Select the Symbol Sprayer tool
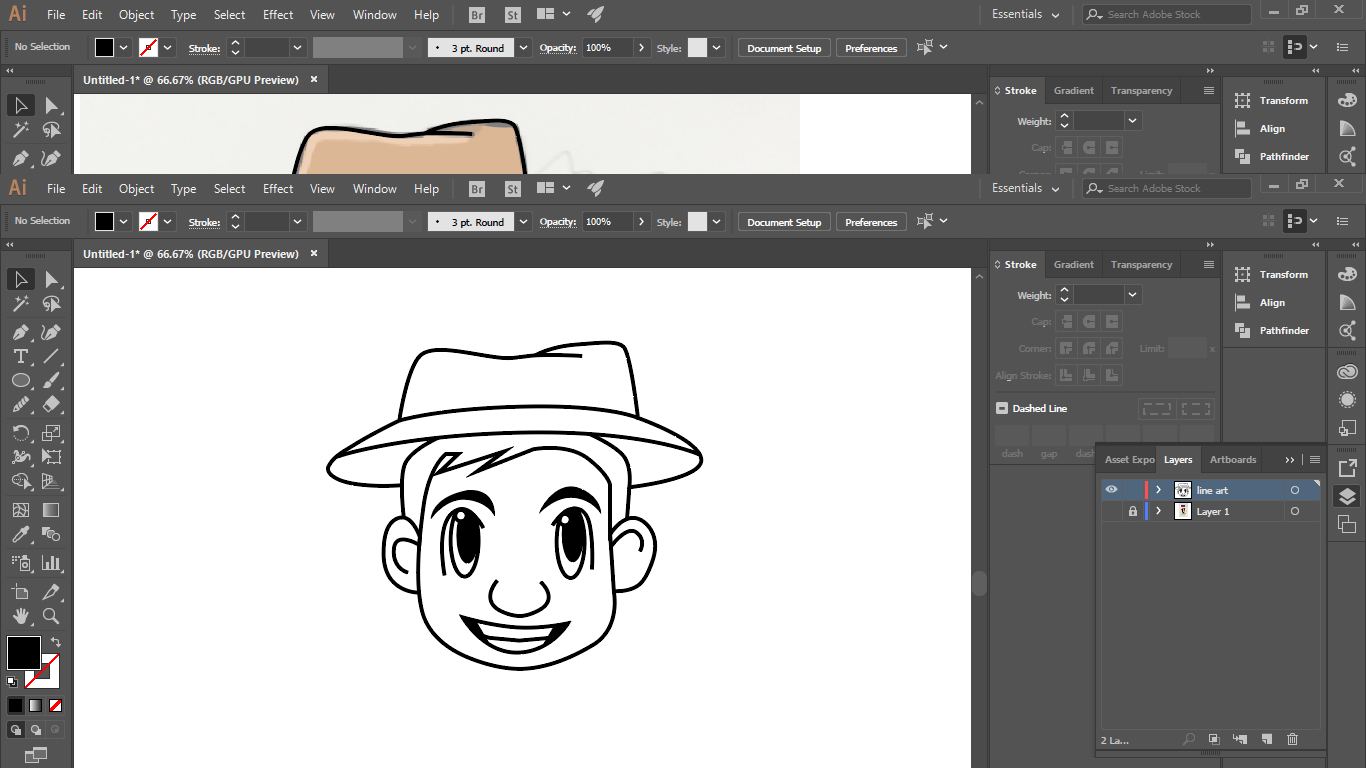The image size is (1366, 768). pyautogui.click(x=20, y=563)
